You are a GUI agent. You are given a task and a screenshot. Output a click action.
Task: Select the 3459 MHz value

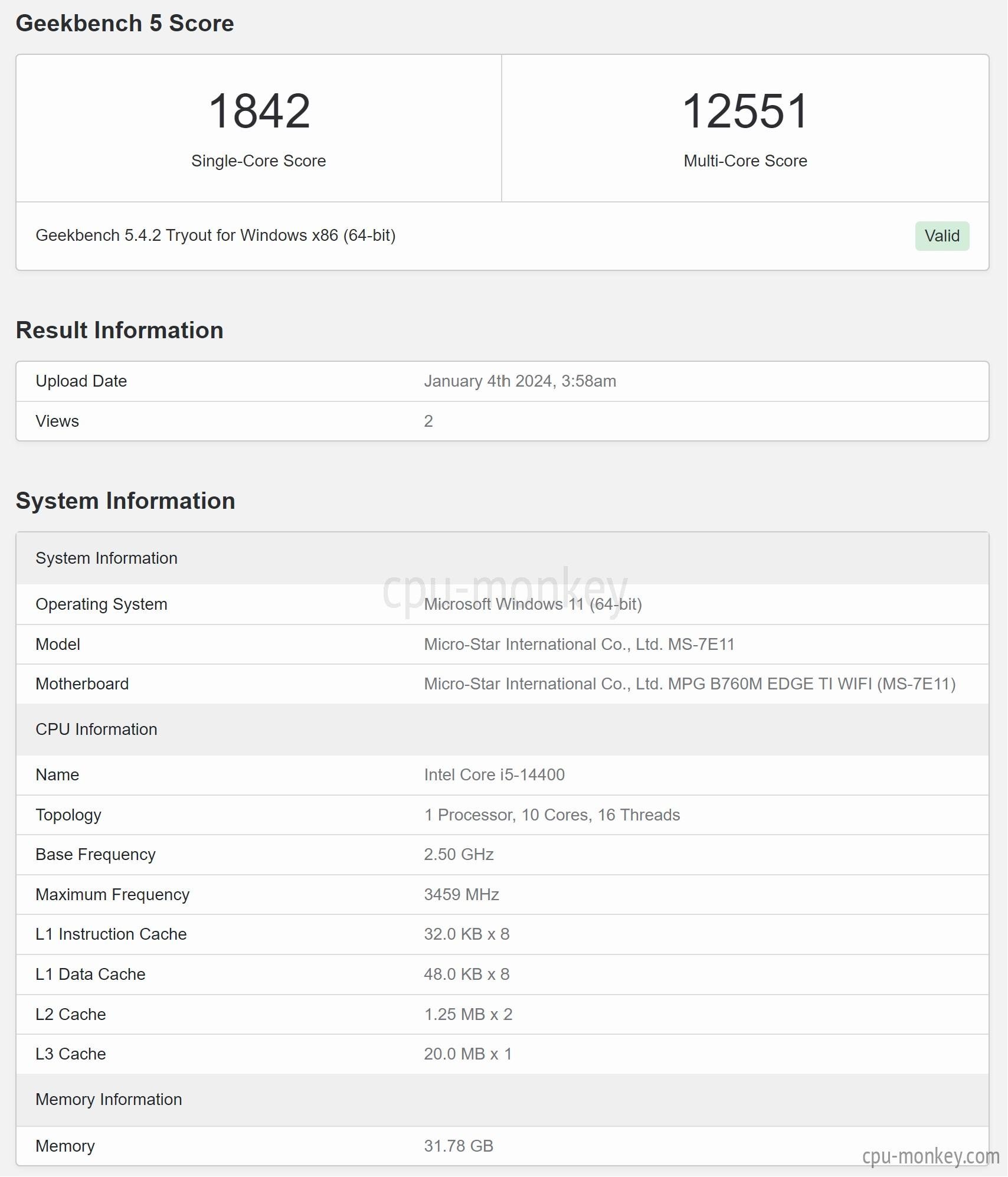coord(462,895)
